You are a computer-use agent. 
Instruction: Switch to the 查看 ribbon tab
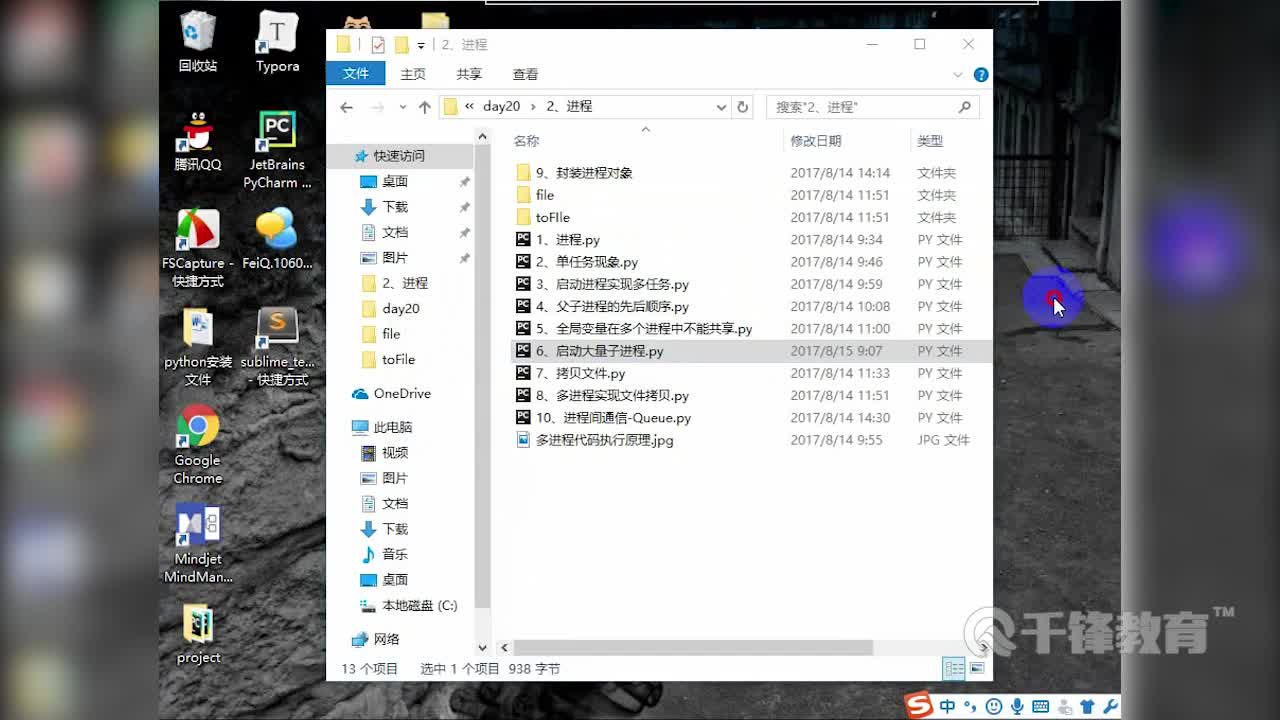click(x=524, y=73)
